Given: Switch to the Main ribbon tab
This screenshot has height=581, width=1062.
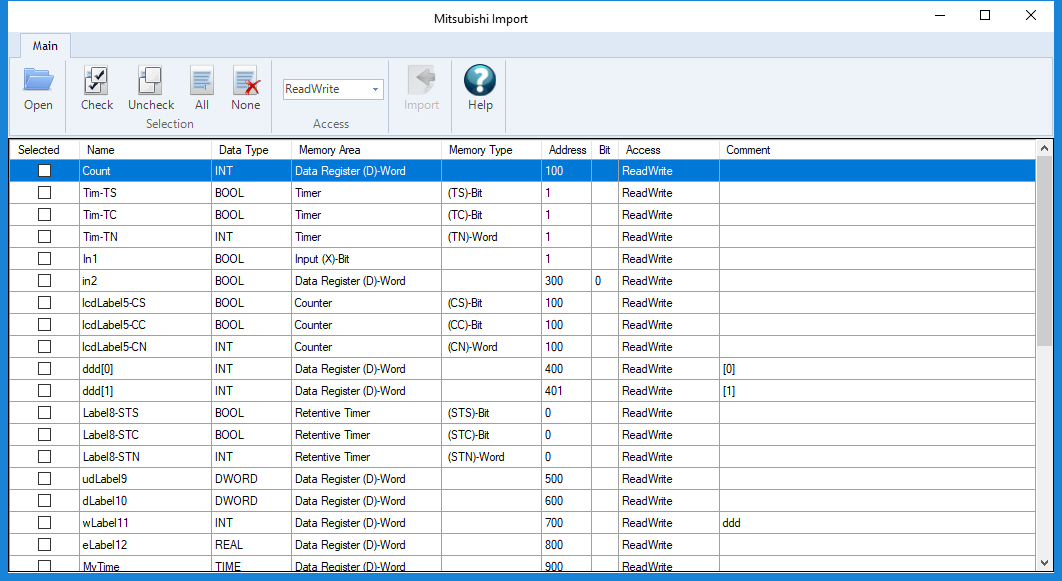Looking at the screenshot, I should point(45,45).
